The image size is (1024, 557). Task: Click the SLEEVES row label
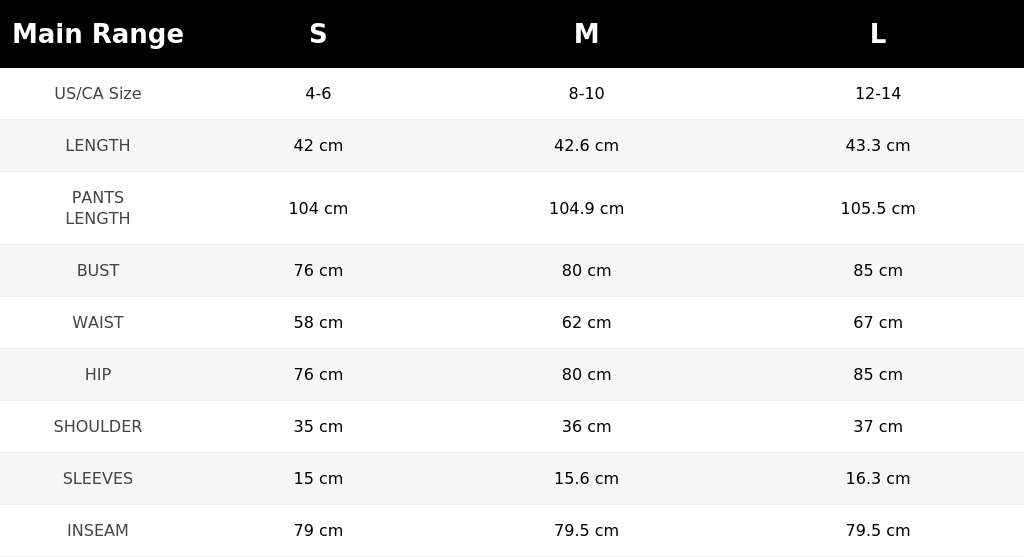pyautogui.click(x=98, y=479)
